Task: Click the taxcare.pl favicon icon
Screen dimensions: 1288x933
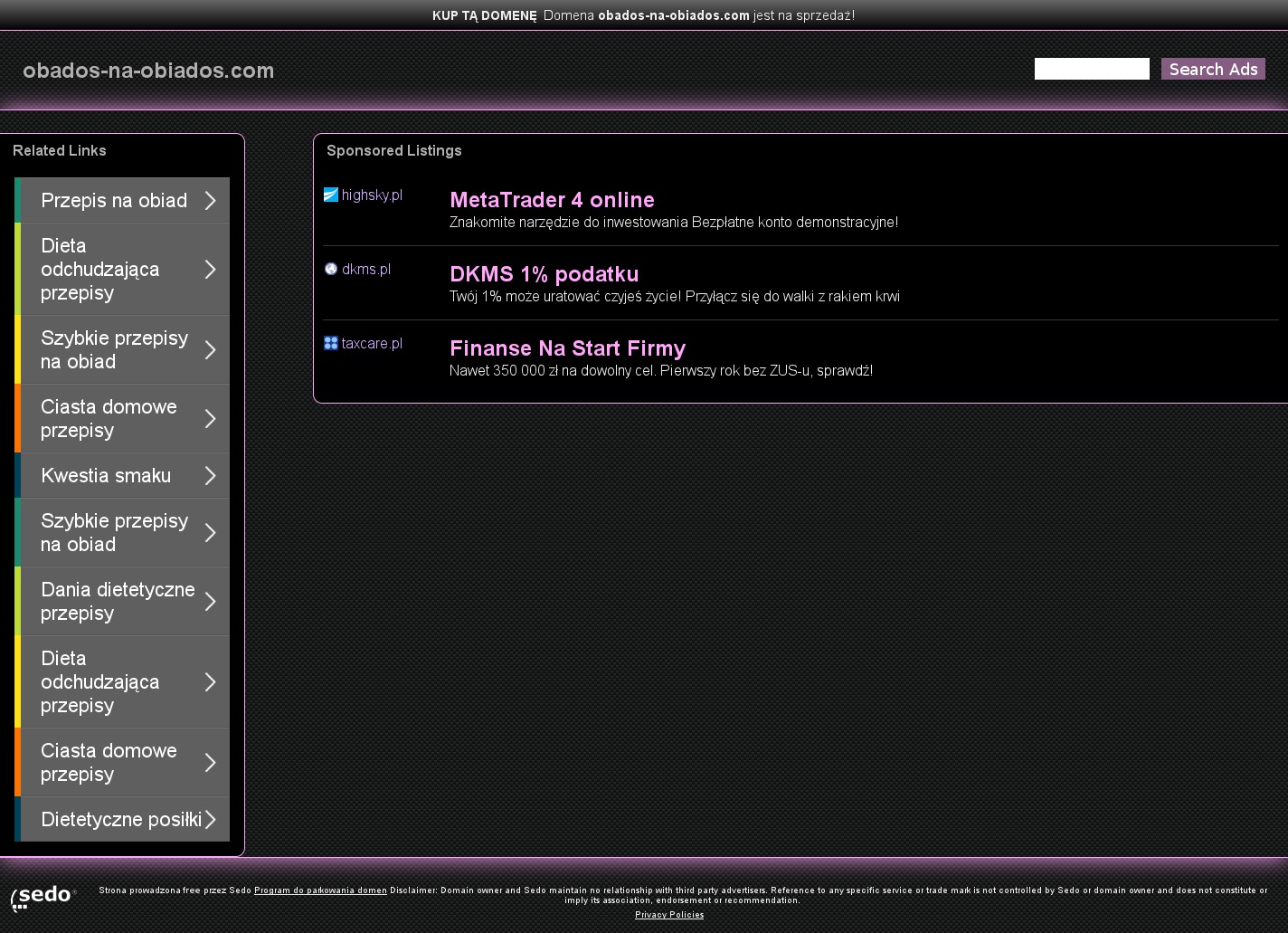Action: pyautogui.click(x=331, y=343)
